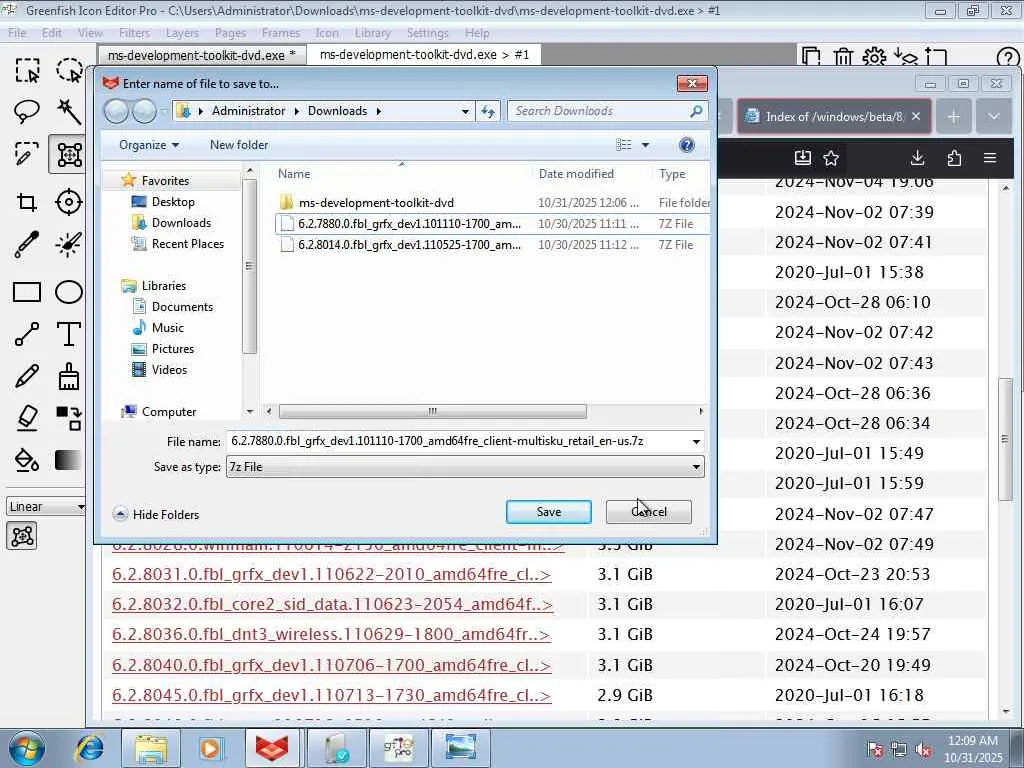
Task: Expand the address bar path dropdown
Action: pos(465,112)
